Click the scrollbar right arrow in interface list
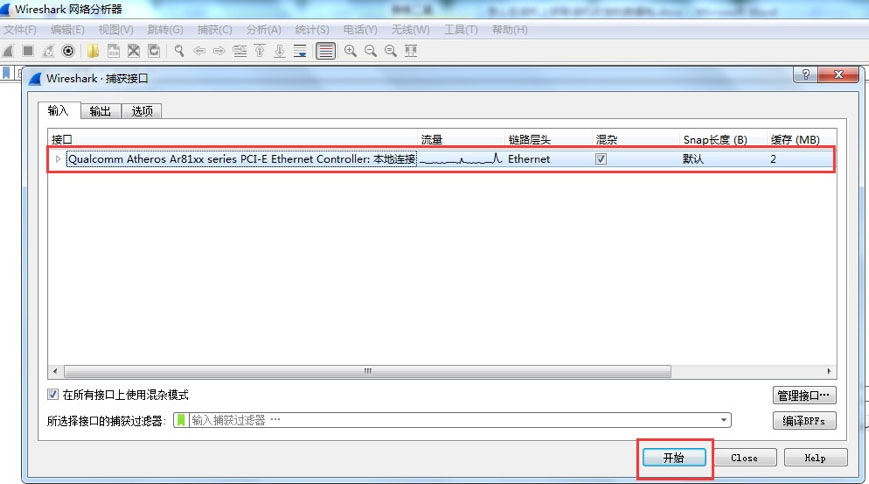 (829, 371)
